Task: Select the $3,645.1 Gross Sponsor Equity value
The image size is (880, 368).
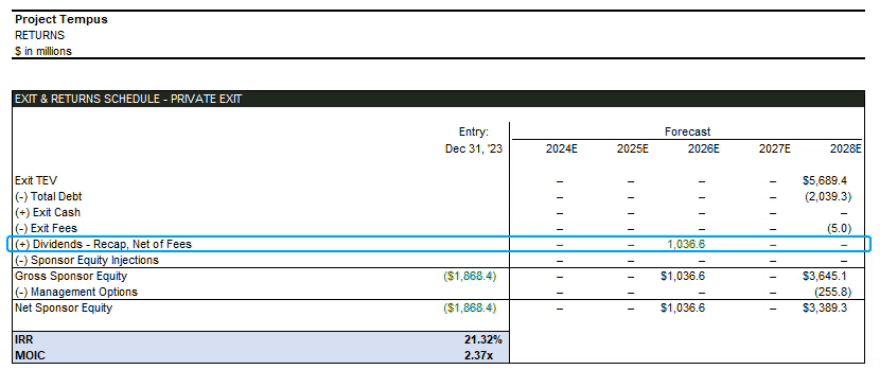Action: click(825, 276)
